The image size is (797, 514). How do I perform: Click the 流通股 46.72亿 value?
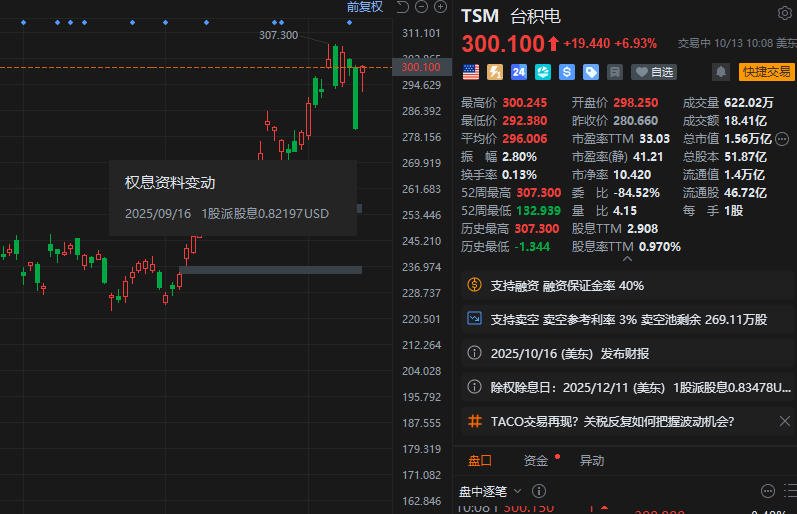point(745,193)
